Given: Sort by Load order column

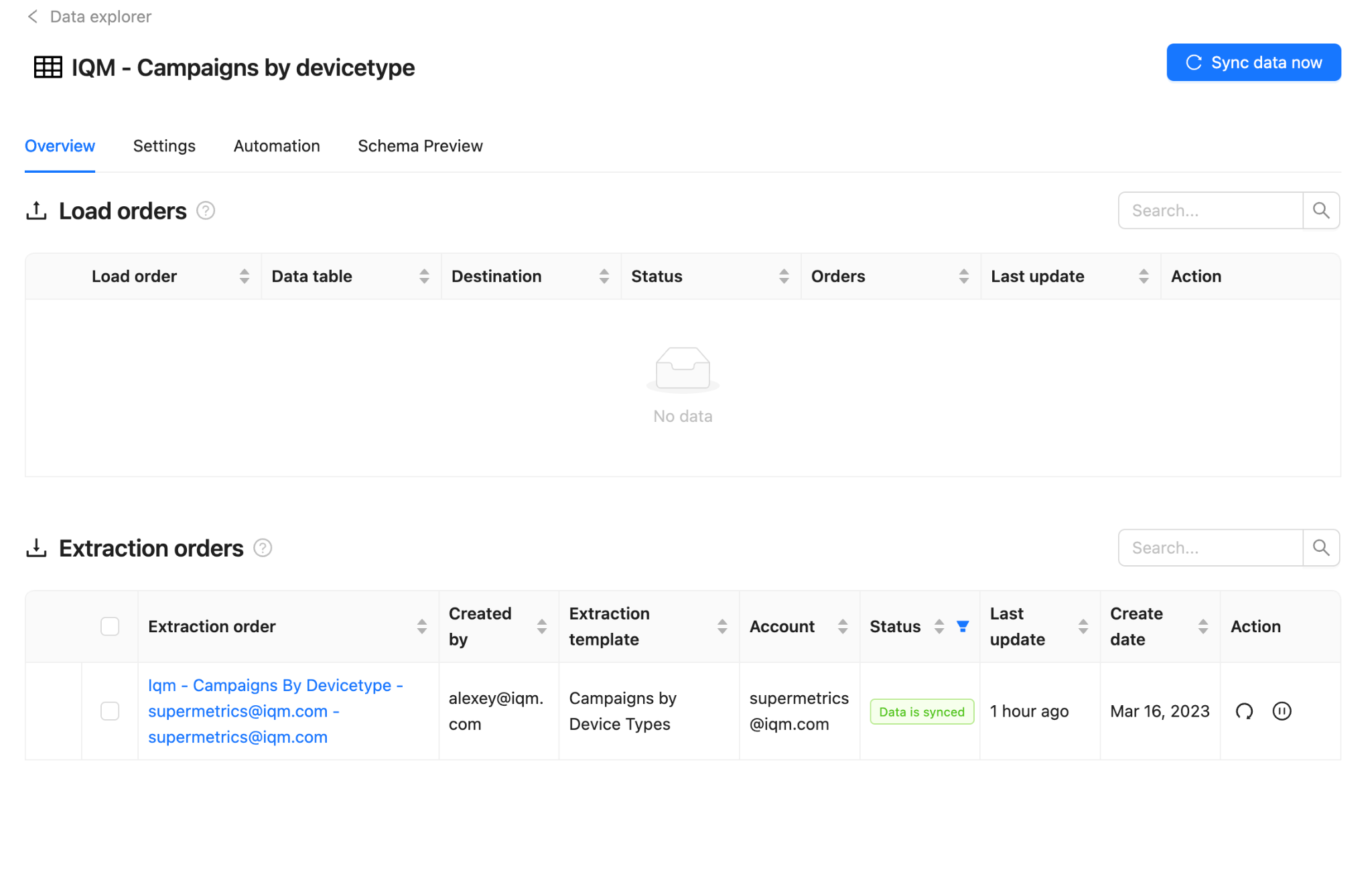Looking at the screenshot, I should click(244, 276).
